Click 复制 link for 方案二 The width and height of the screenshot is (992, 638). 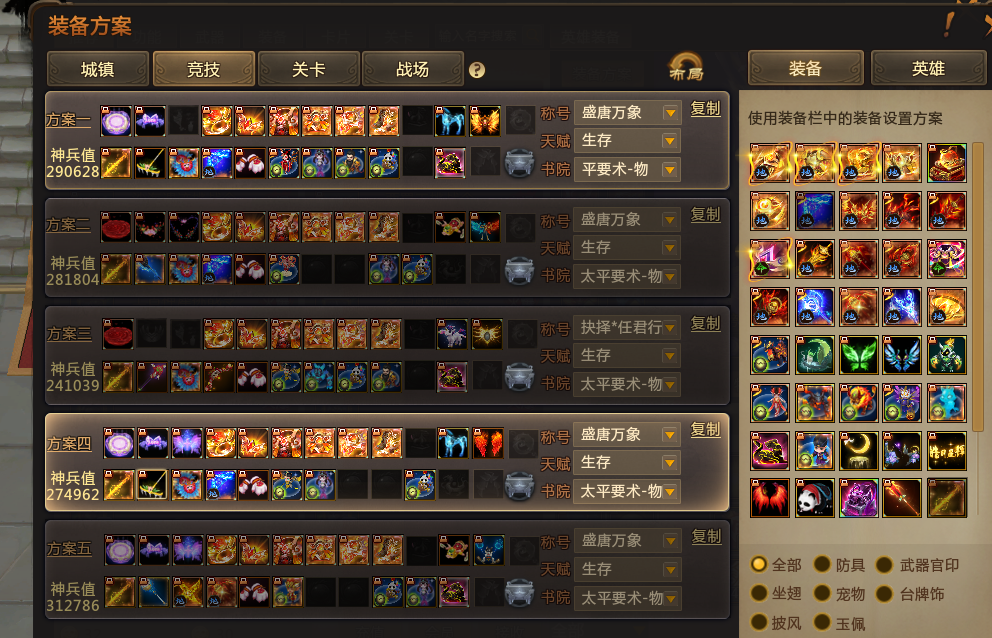(705, 215)
